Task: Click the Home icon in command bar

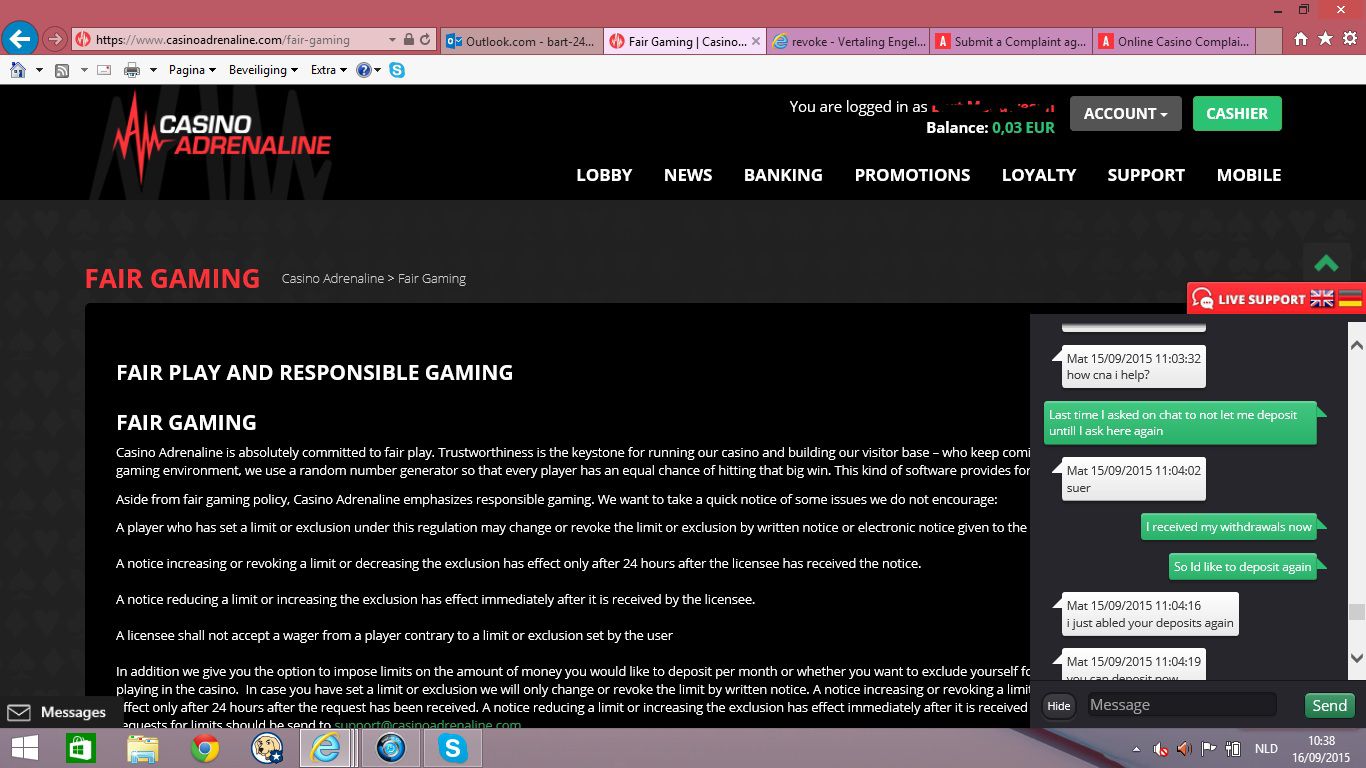Action: [x=18, y=70]
